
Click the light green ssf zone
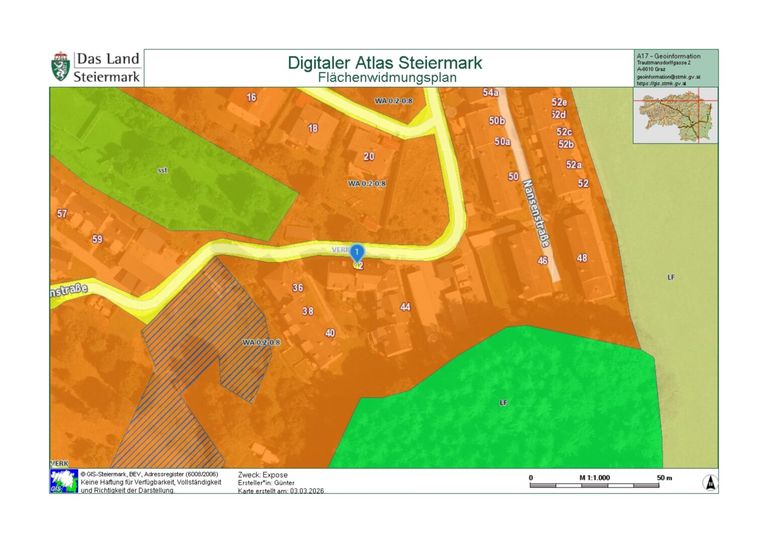(x=160, y=170)
